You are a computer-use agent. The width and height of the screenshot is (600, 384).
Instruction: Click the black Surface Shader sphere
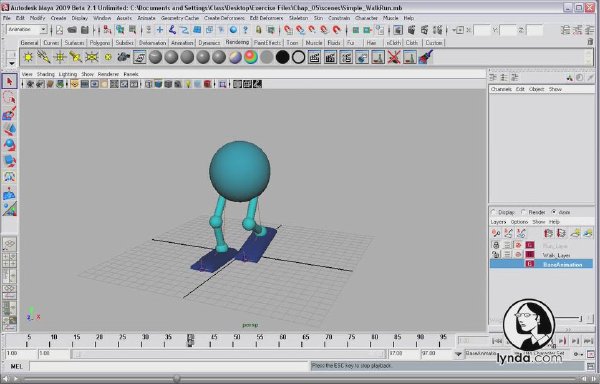click(282, 57)
